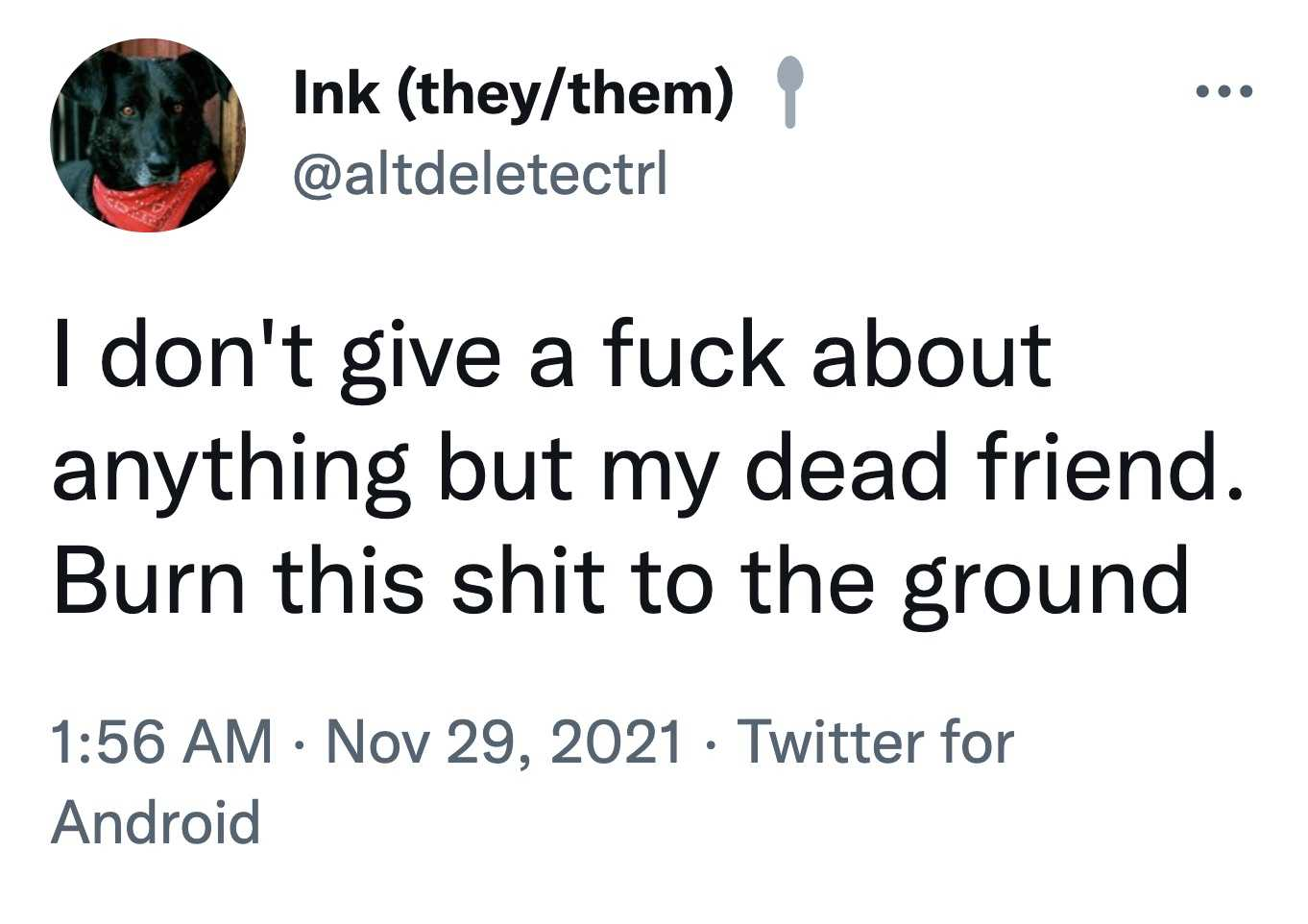Viewport: 1308px width, 924px height.
Task: Click the @altdeletectrl handle
Action: click(479, 176)
